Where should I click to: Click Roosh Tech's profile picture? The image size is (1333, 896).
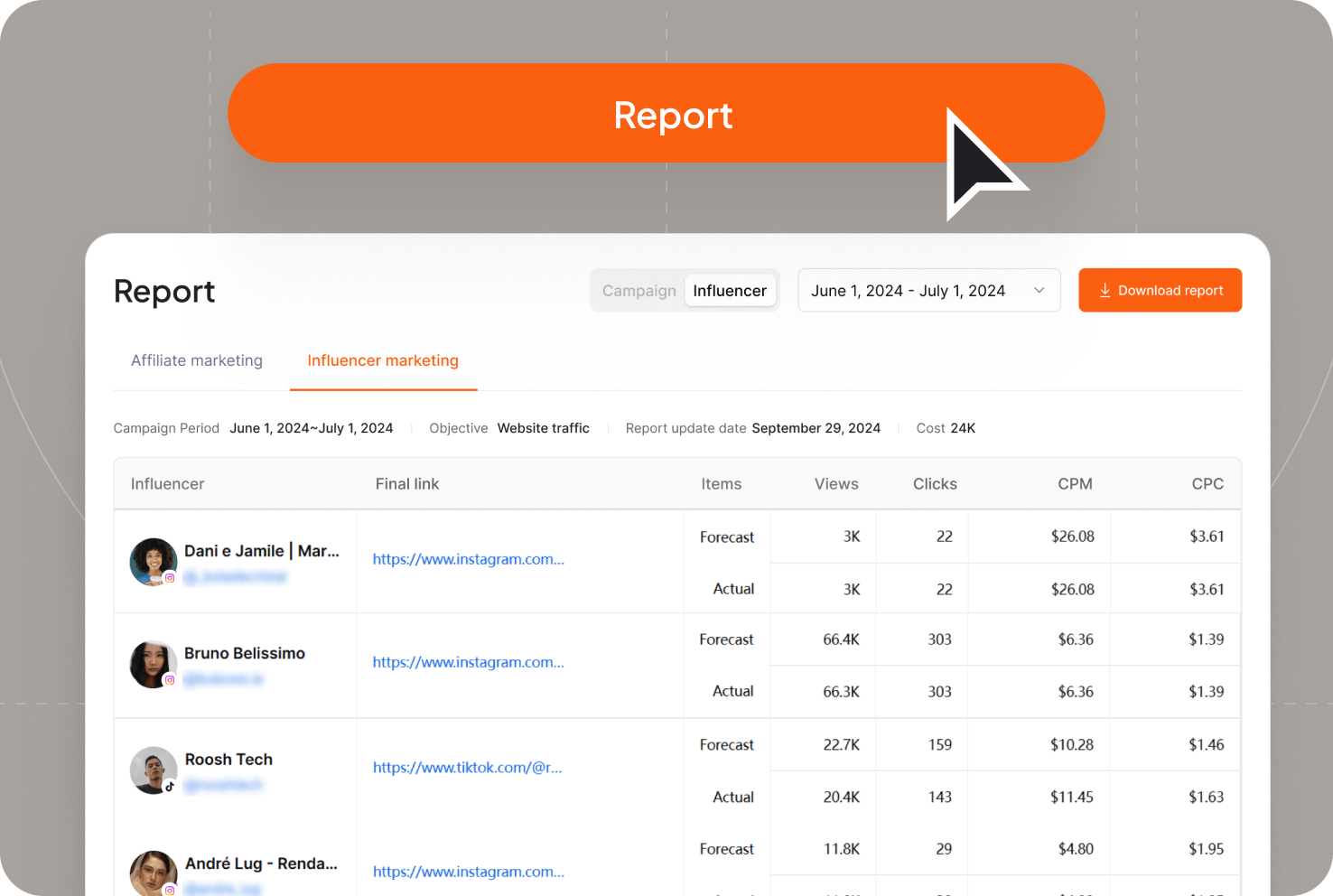pyautogui.click(x=154, y=770)
